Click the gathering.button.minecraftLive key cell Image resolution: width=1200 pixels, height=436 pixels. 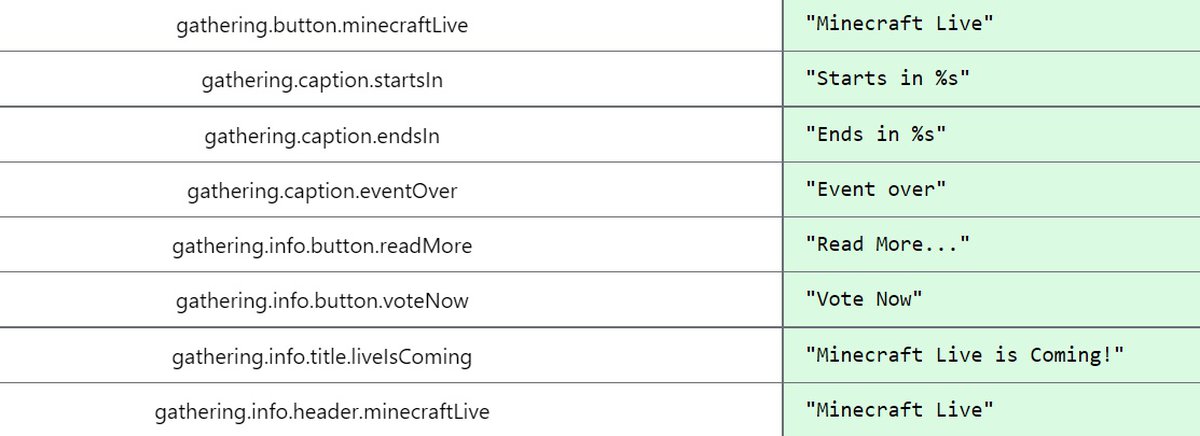(322, 25)
